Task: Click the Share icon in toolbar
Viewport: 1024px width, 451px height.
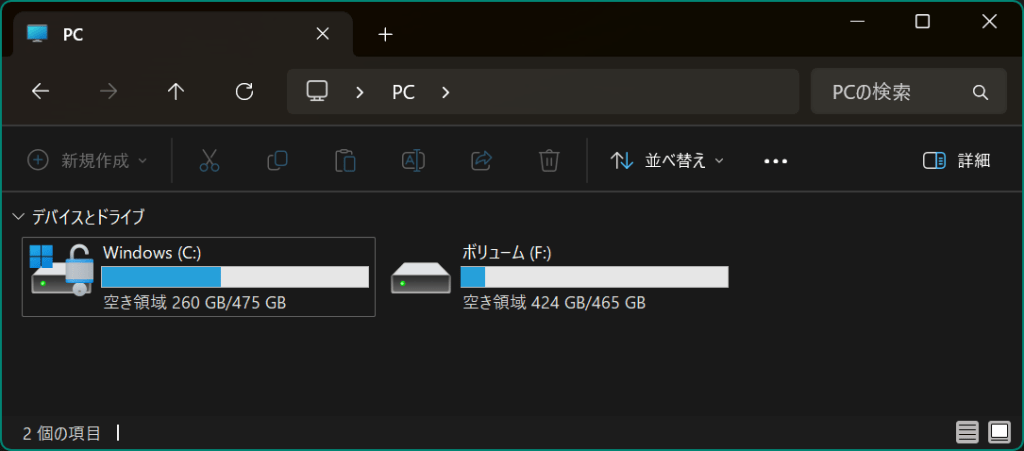Action: click(x=481, y=160)
